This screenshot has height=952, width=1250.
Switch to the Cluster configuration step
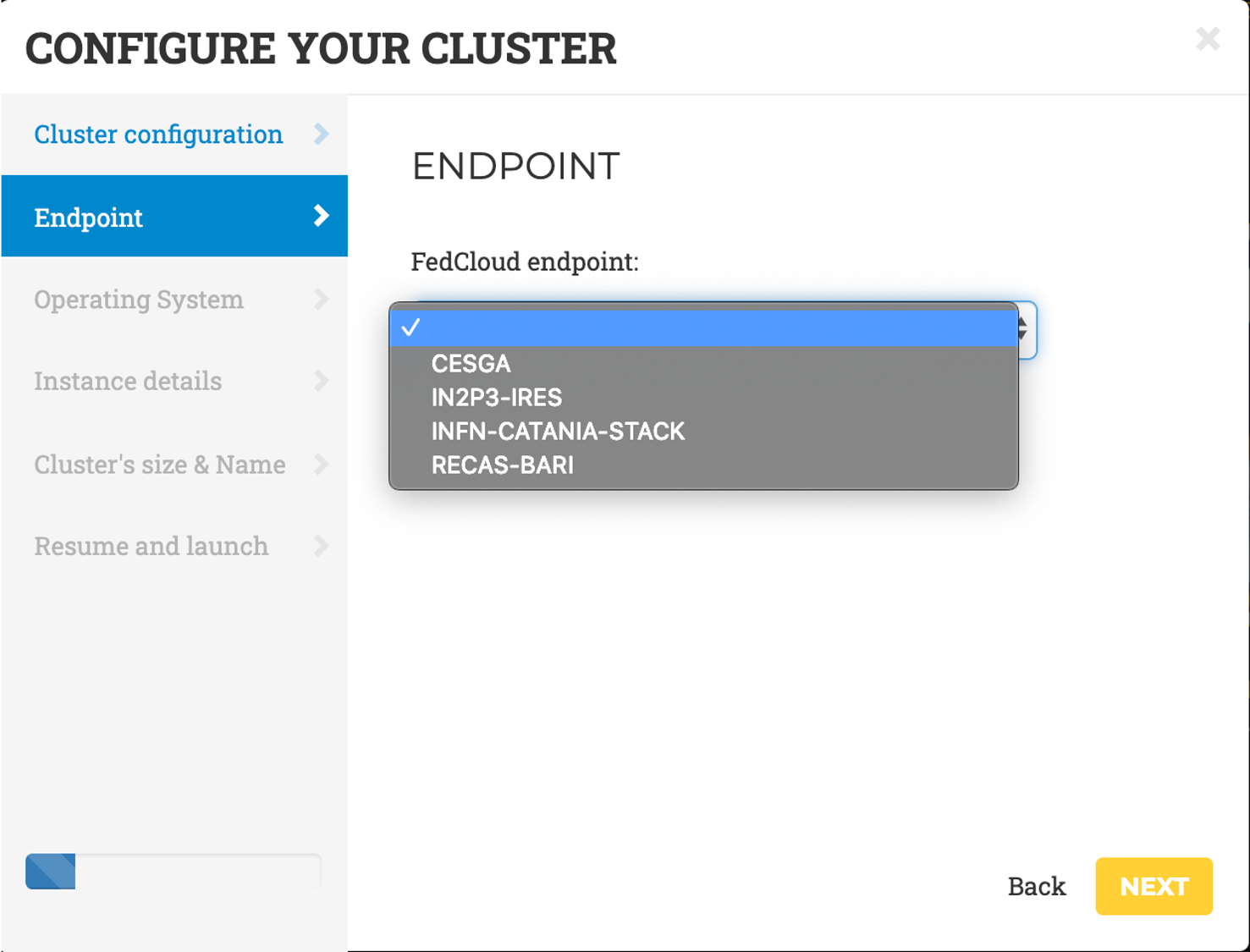click(158, 134)
